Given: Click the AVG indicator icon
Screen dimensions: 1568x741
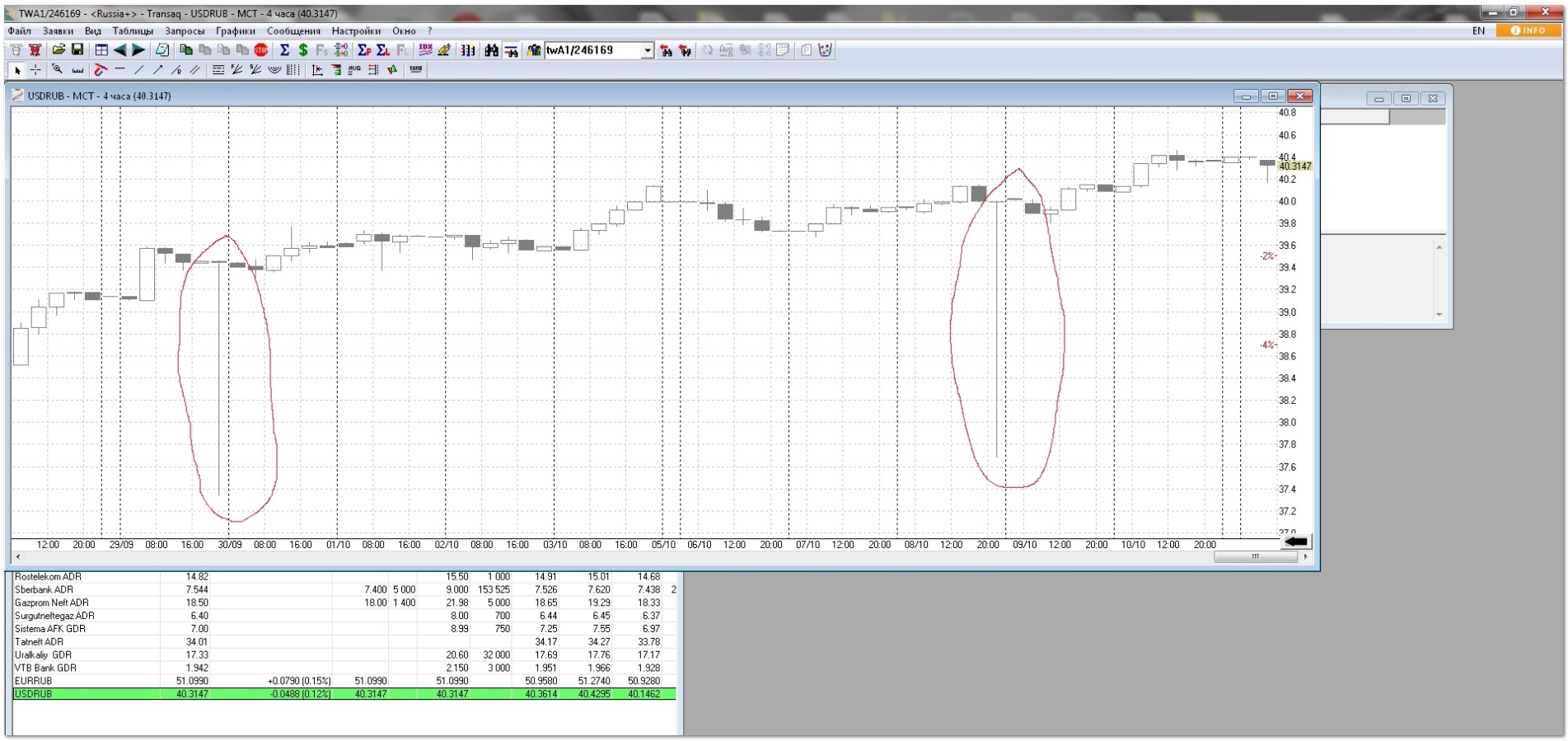Looking at the screenshot, I should pos(354,70).
